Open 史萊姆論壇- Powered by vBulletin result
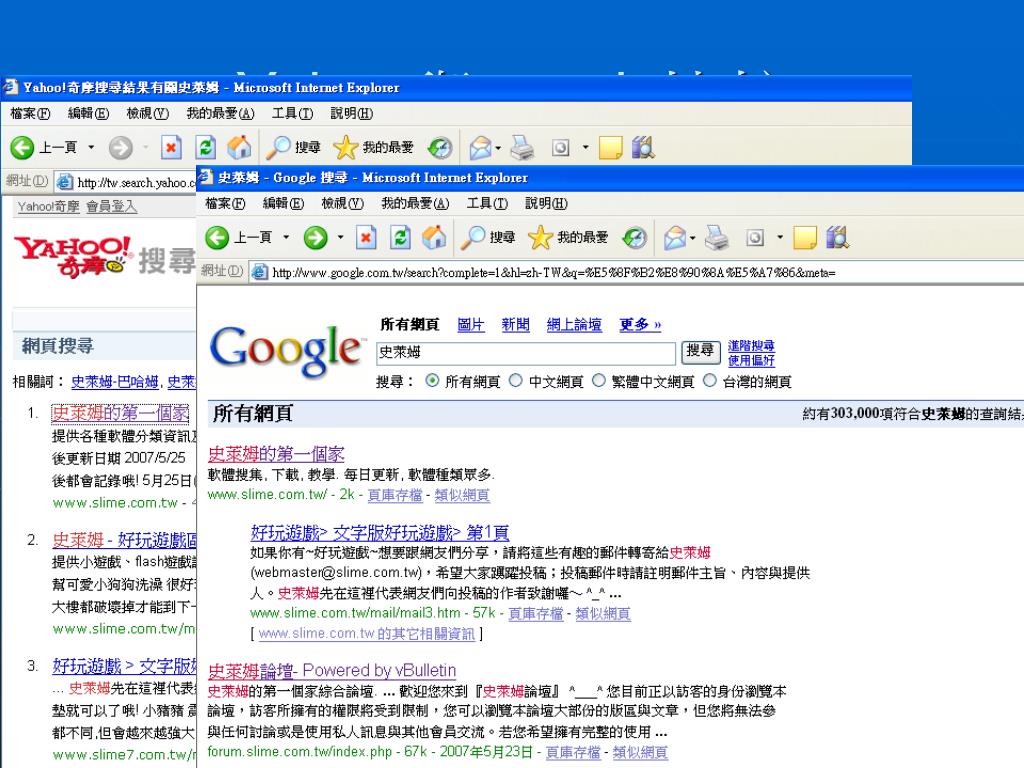 point(332,670)
